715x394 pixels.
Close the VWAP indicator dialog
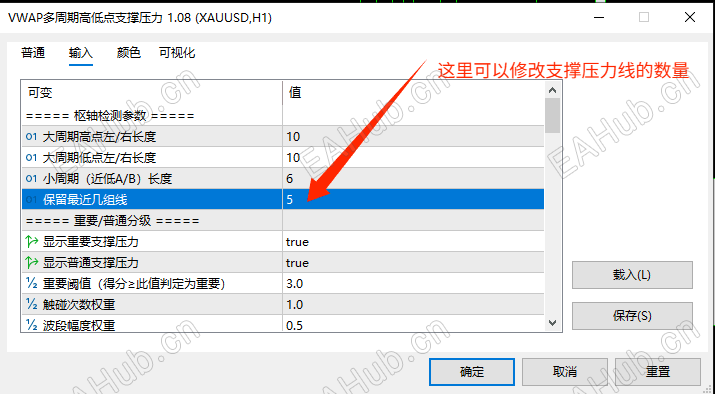690,17
